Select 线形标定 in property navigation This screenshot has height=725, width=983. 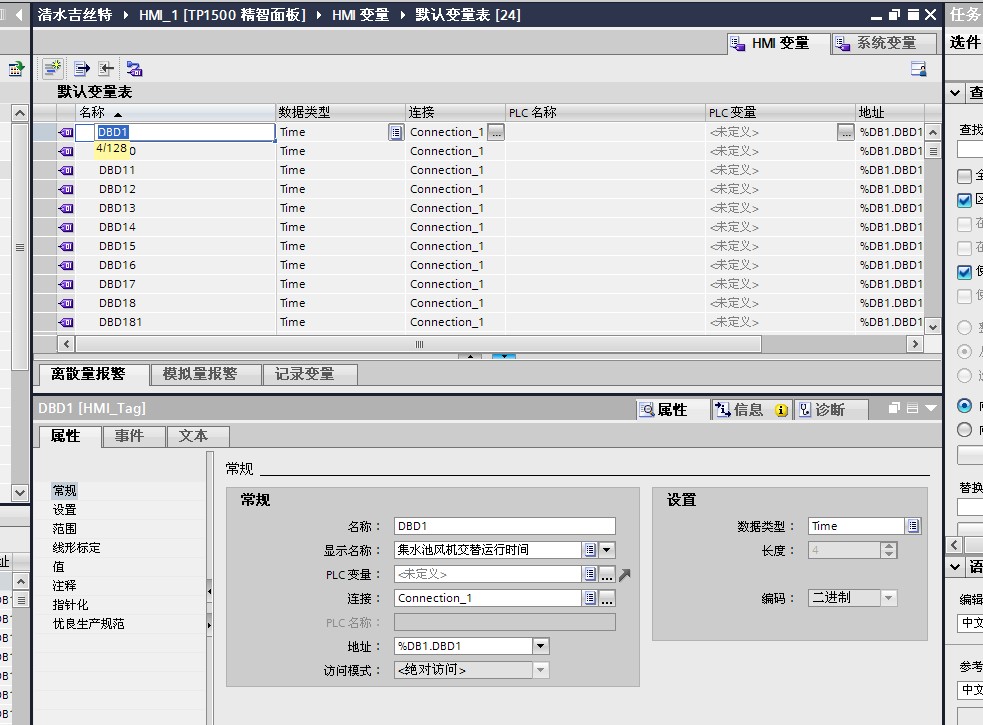point(76,548)
